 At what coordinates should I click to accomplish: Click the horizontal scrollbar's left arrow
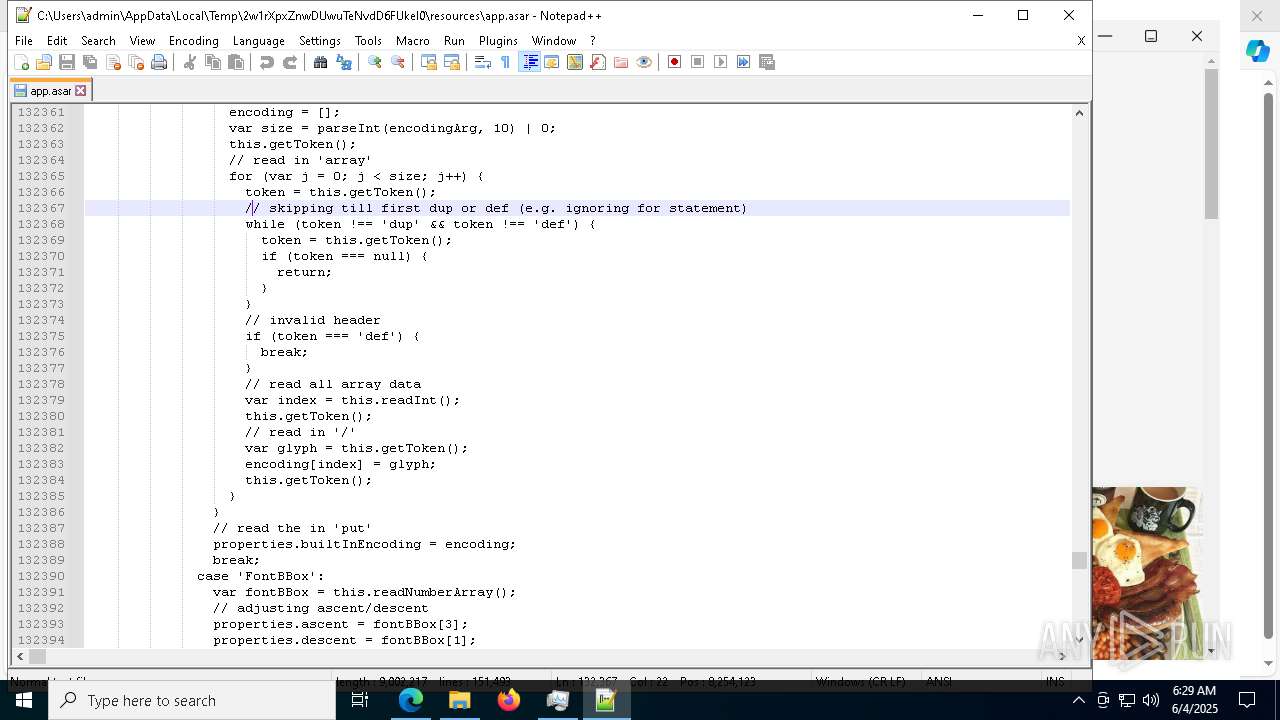20,656
